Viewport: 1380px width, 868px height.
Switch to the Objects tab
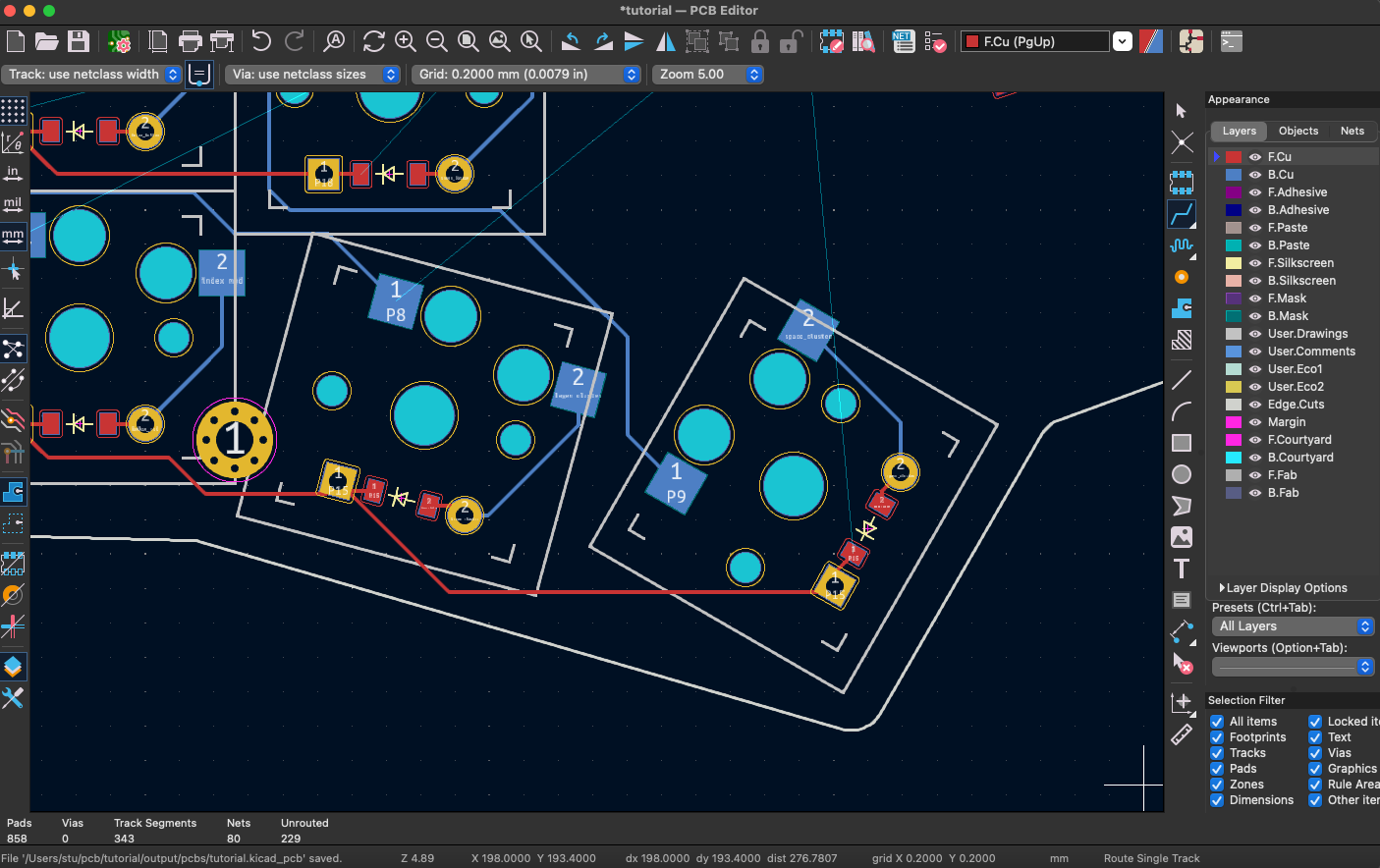[x=1298, y=131]
